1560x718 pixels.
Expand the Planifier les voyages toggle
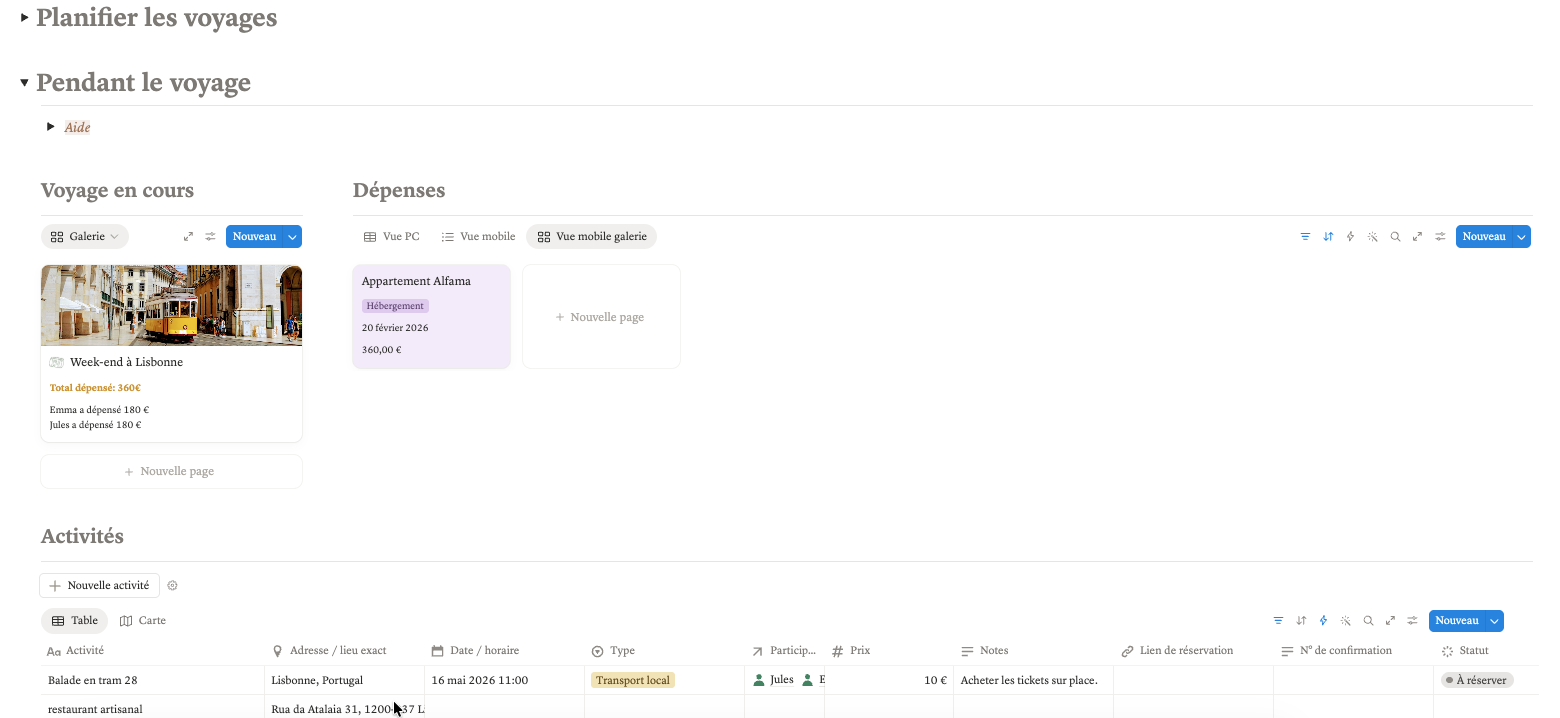pos(24,18)
